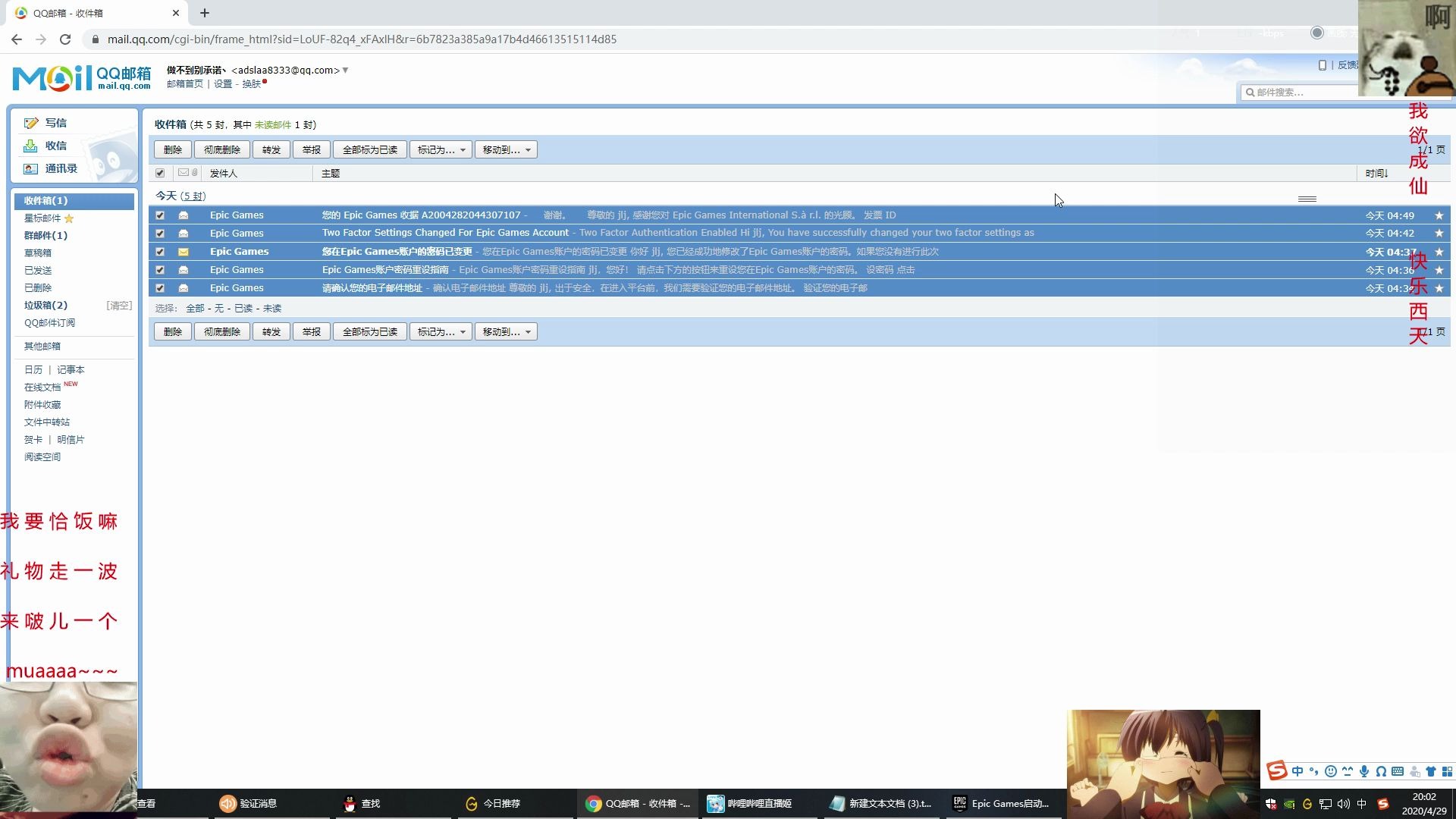
Task: Click the volume speaker tray icon
Action: pyautogui.click(x=1344, y=804)
